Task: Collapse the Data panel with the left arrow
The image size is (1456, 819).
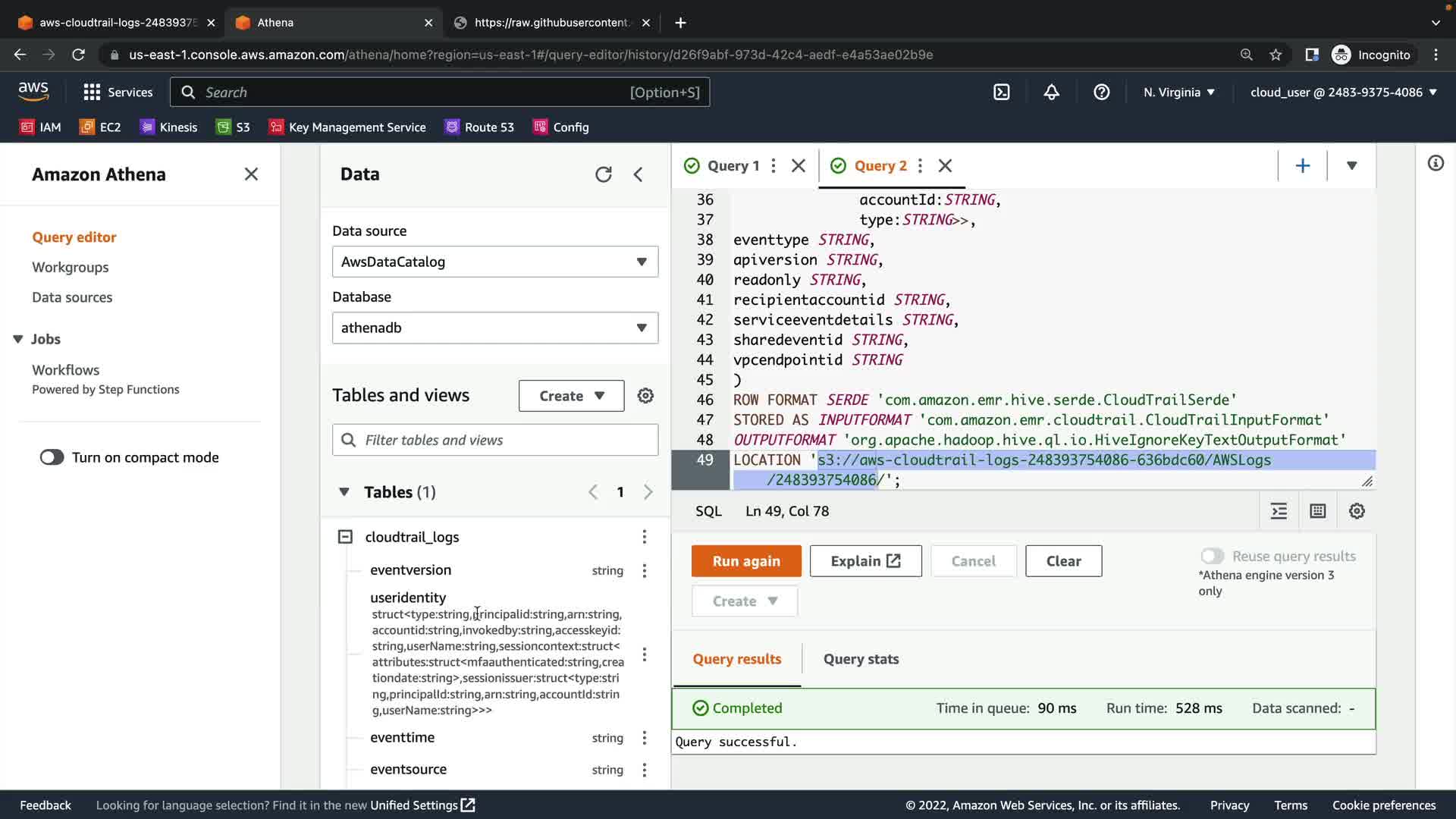Action: click(639, 174)
